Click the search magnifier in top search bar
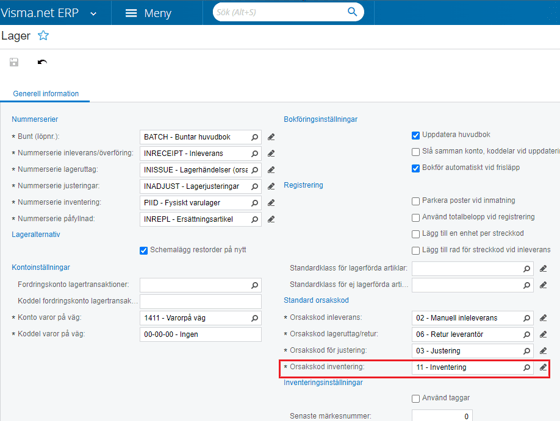This screenshot has height=421, width=560. point(352,12)
